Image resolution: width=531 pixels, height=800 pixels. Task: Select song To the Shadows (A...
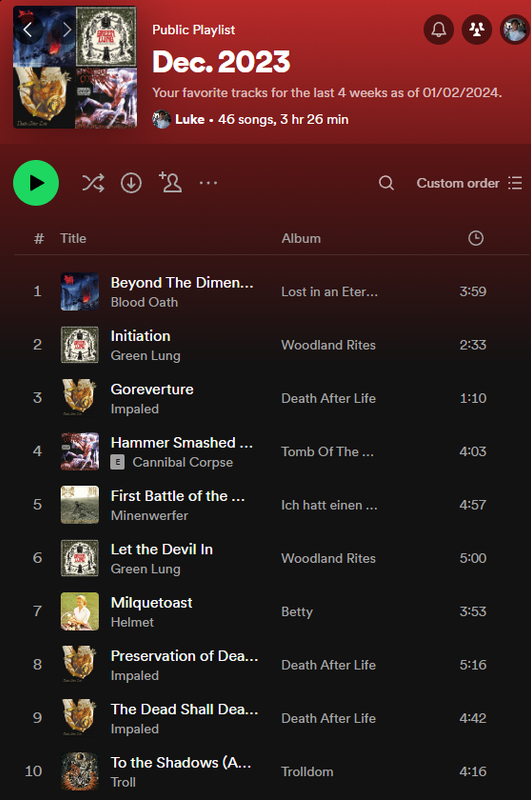click(181, 762)
